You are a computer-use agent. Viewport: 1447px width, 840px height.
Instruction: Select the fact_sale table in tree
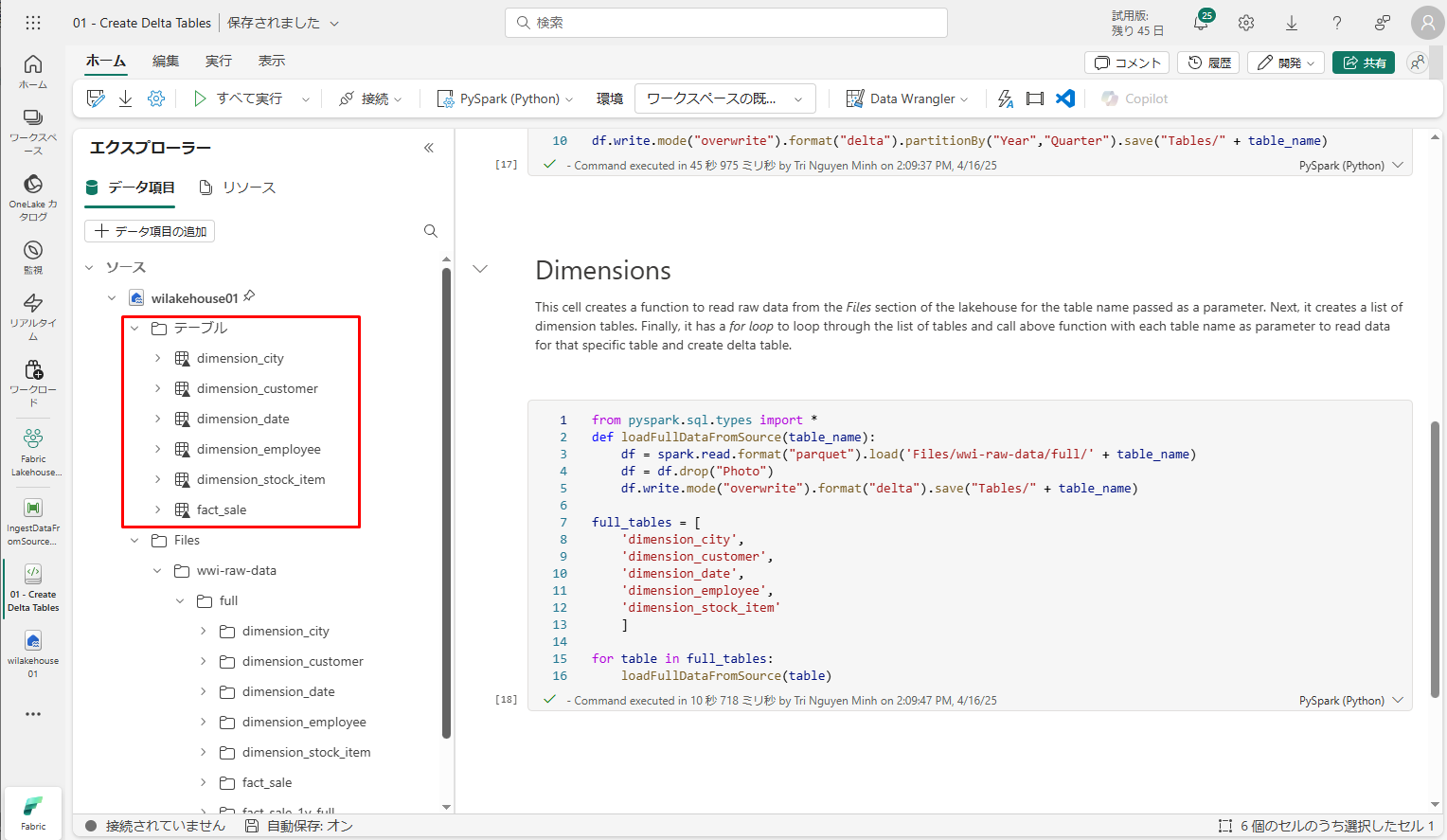pos(222,509)
